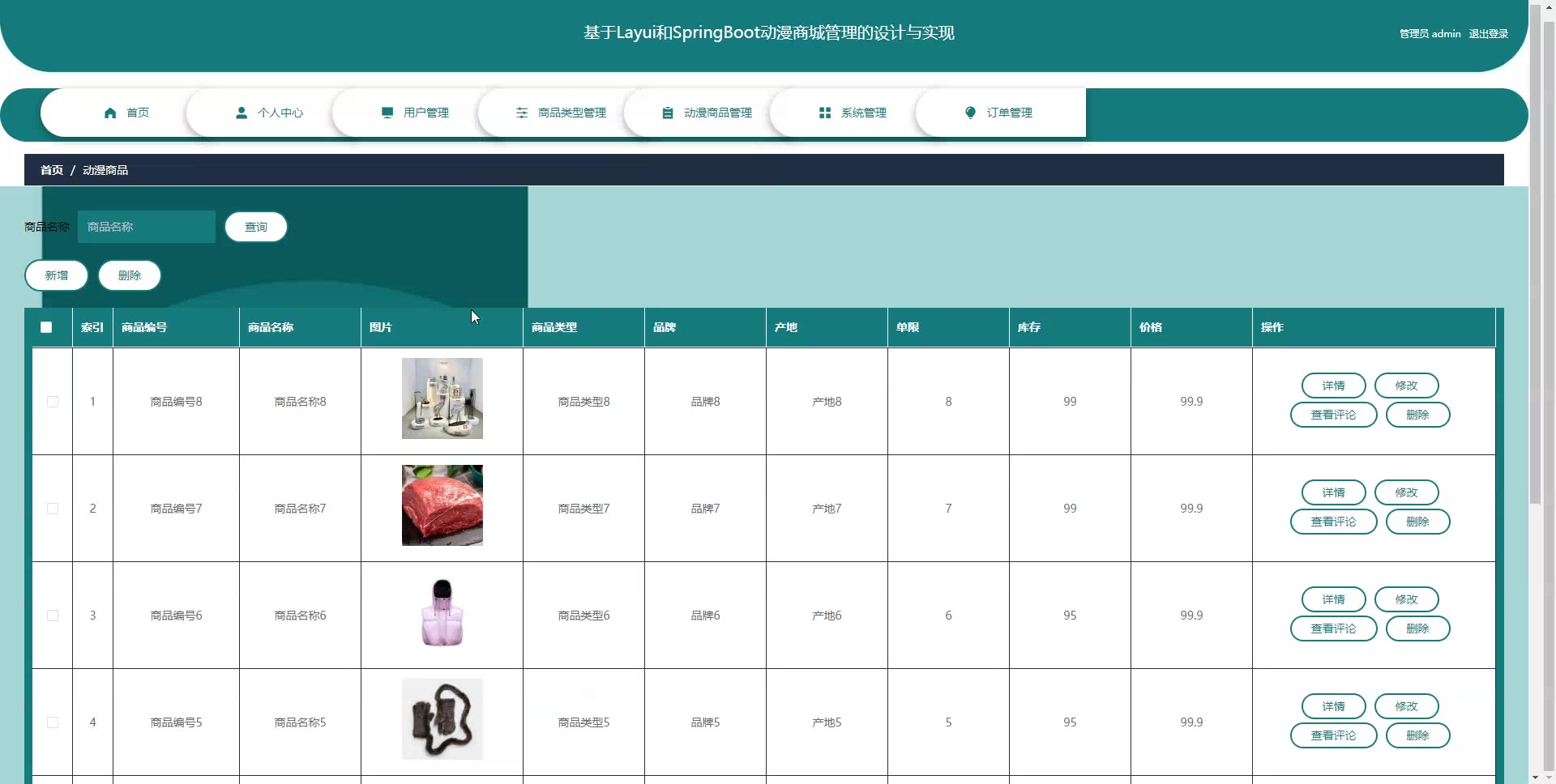Click the 管理员 admin label
1556x784 pixels.
click(x=1430, y=34)
